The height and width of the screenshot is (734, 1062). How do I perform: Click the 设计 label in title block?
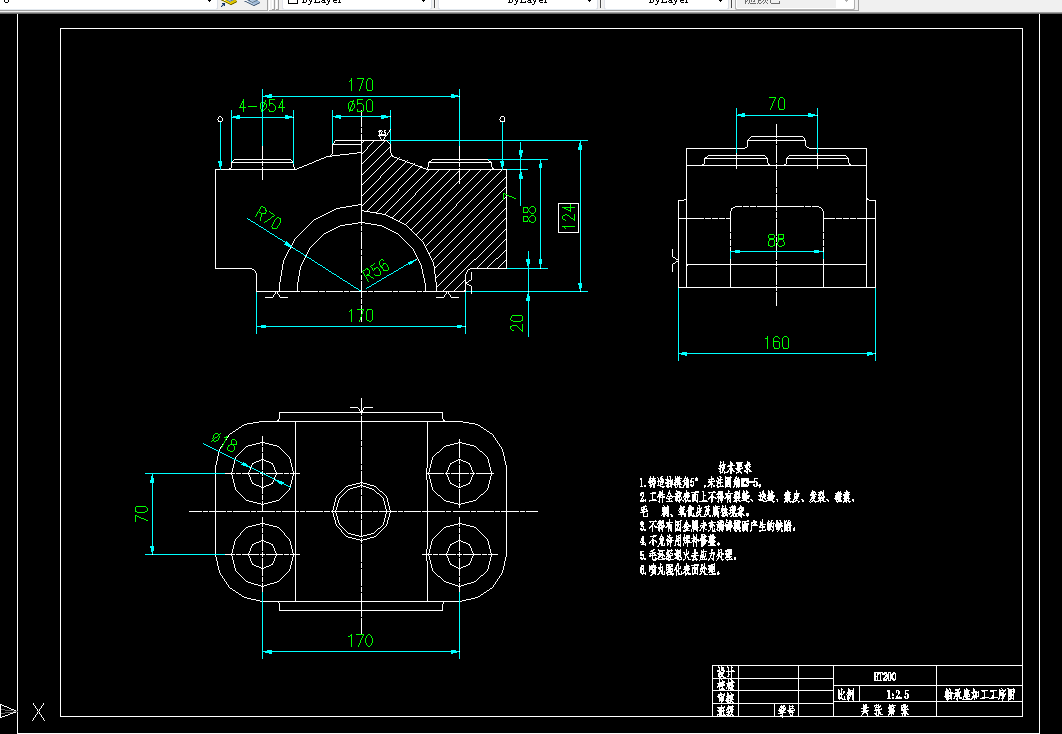[x=725, y=672]
